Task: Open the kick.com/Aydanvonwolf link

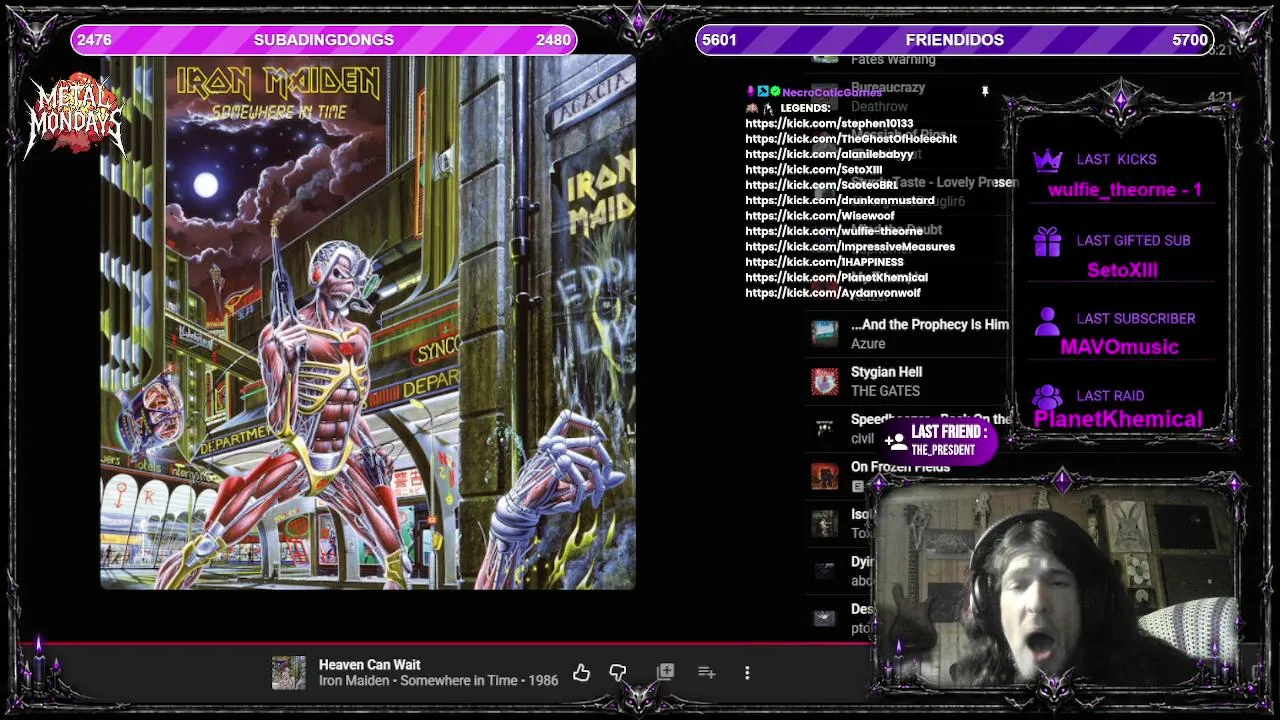Action: (833, 293)
